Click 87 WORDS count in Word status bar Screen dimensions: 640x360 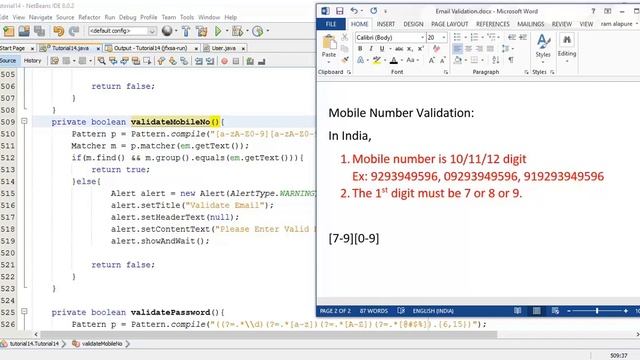coord(373,311)
